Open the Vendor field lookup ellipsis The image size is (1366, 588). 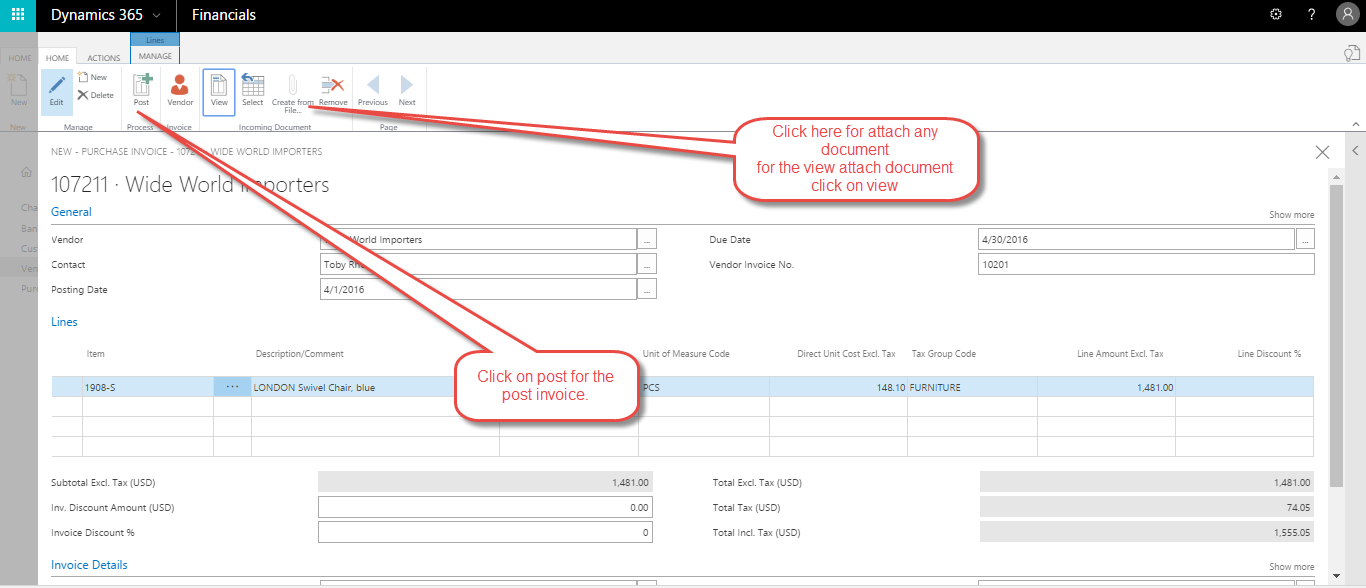coord(647,239)
